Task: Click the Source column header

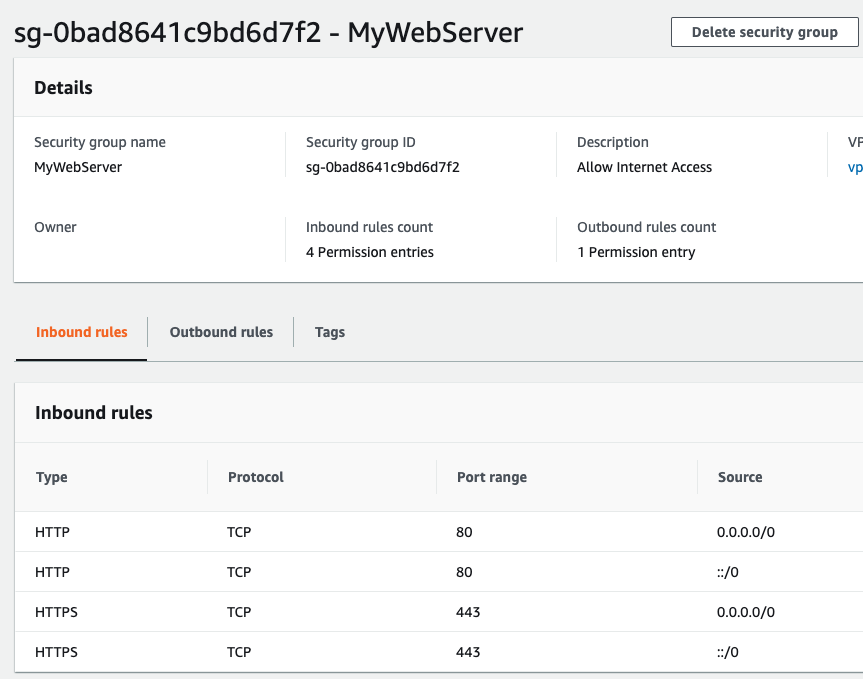Action: (x=740, y=477)
